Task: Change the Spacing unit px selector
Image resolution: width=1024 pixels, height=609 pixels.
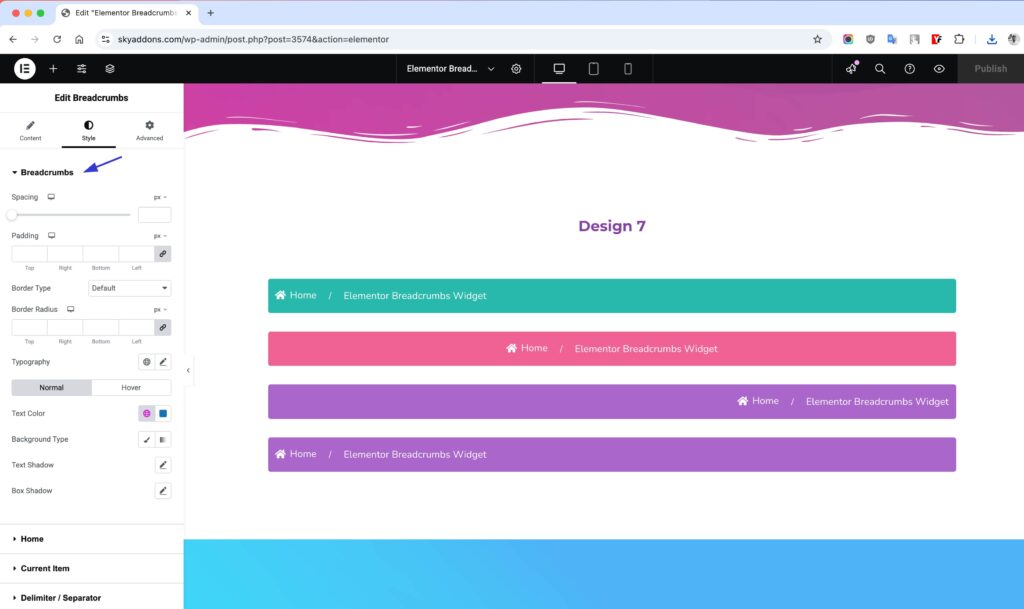Action: (x=160, y=197)
